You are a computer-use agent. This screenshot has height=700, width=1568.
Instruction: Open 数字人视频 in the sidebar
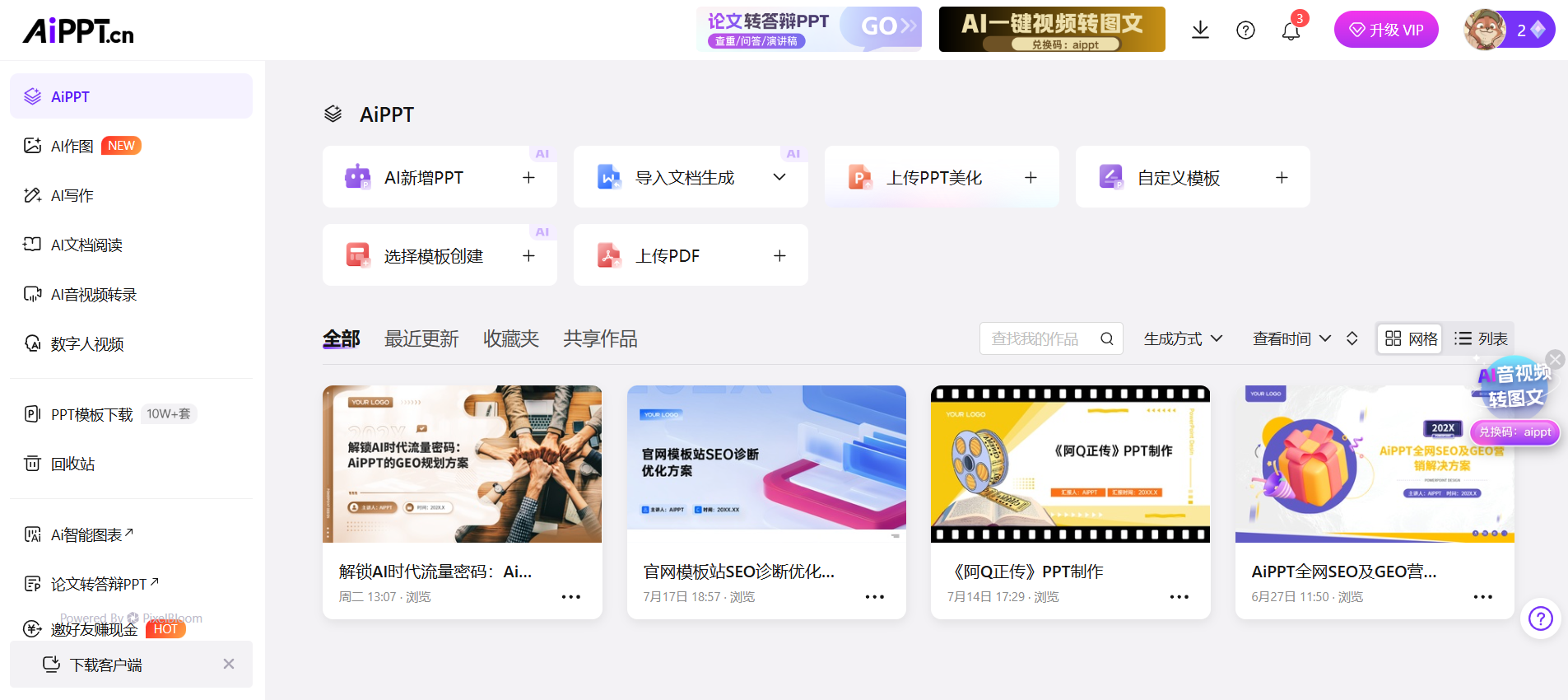(131, 343)
